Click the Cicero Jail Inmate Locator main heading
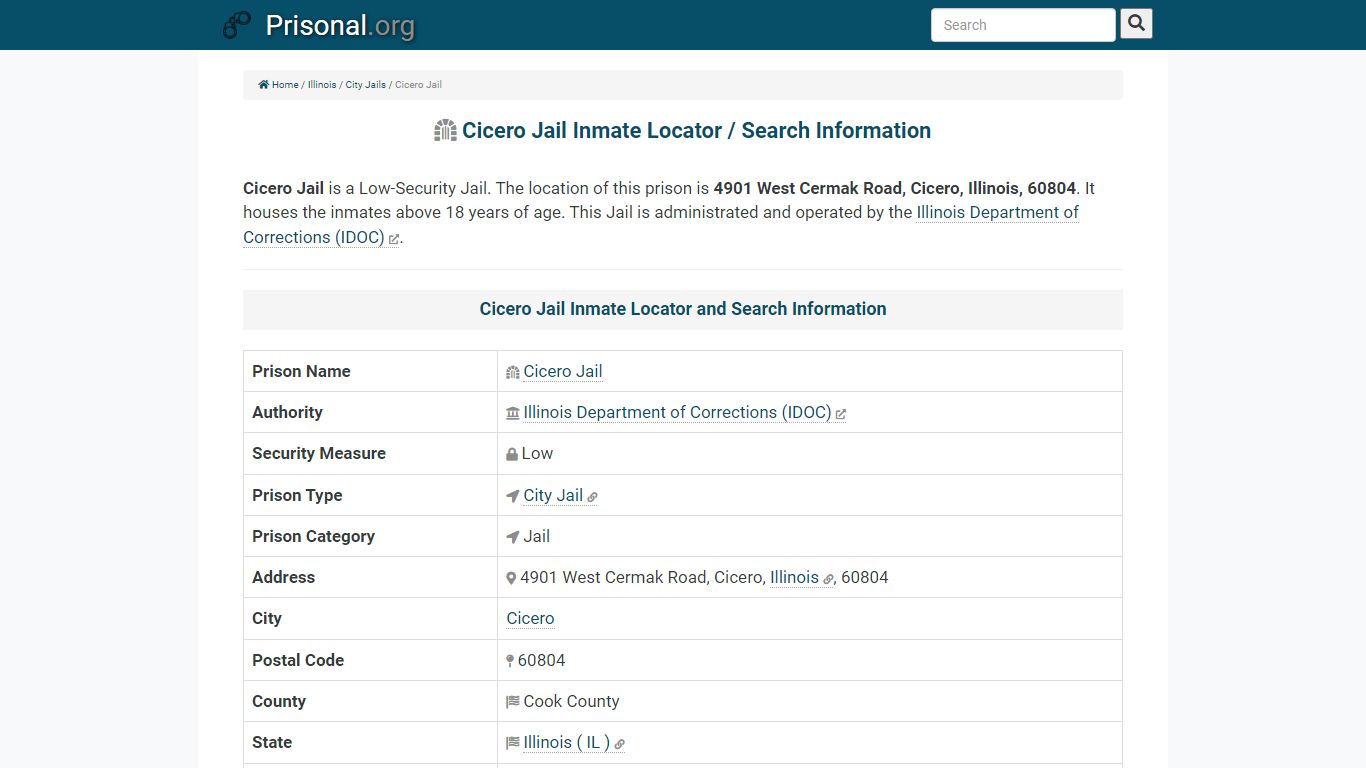The width and height of the screenshot is (1366, 768). coord(696,131)
